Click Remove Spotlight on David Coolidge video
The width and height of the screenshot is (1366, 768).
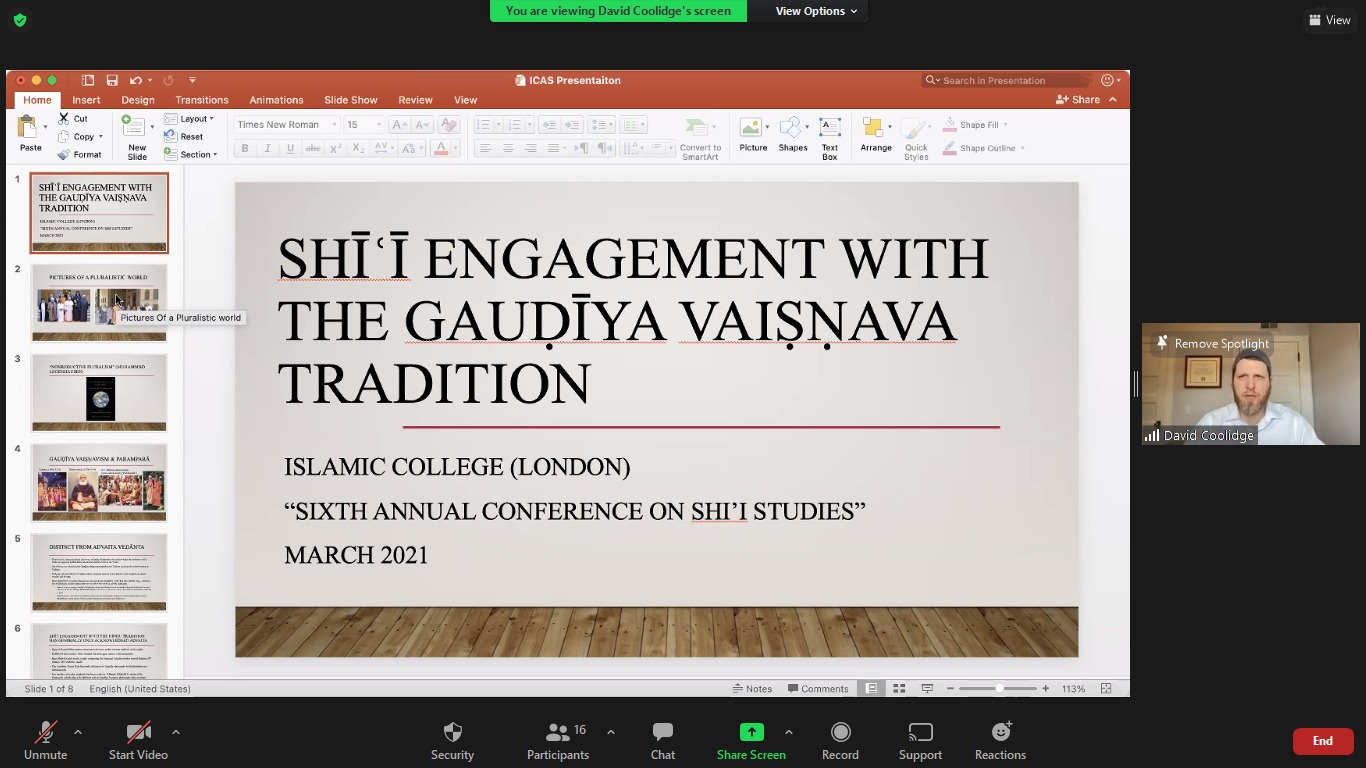tap(1212, 343)
